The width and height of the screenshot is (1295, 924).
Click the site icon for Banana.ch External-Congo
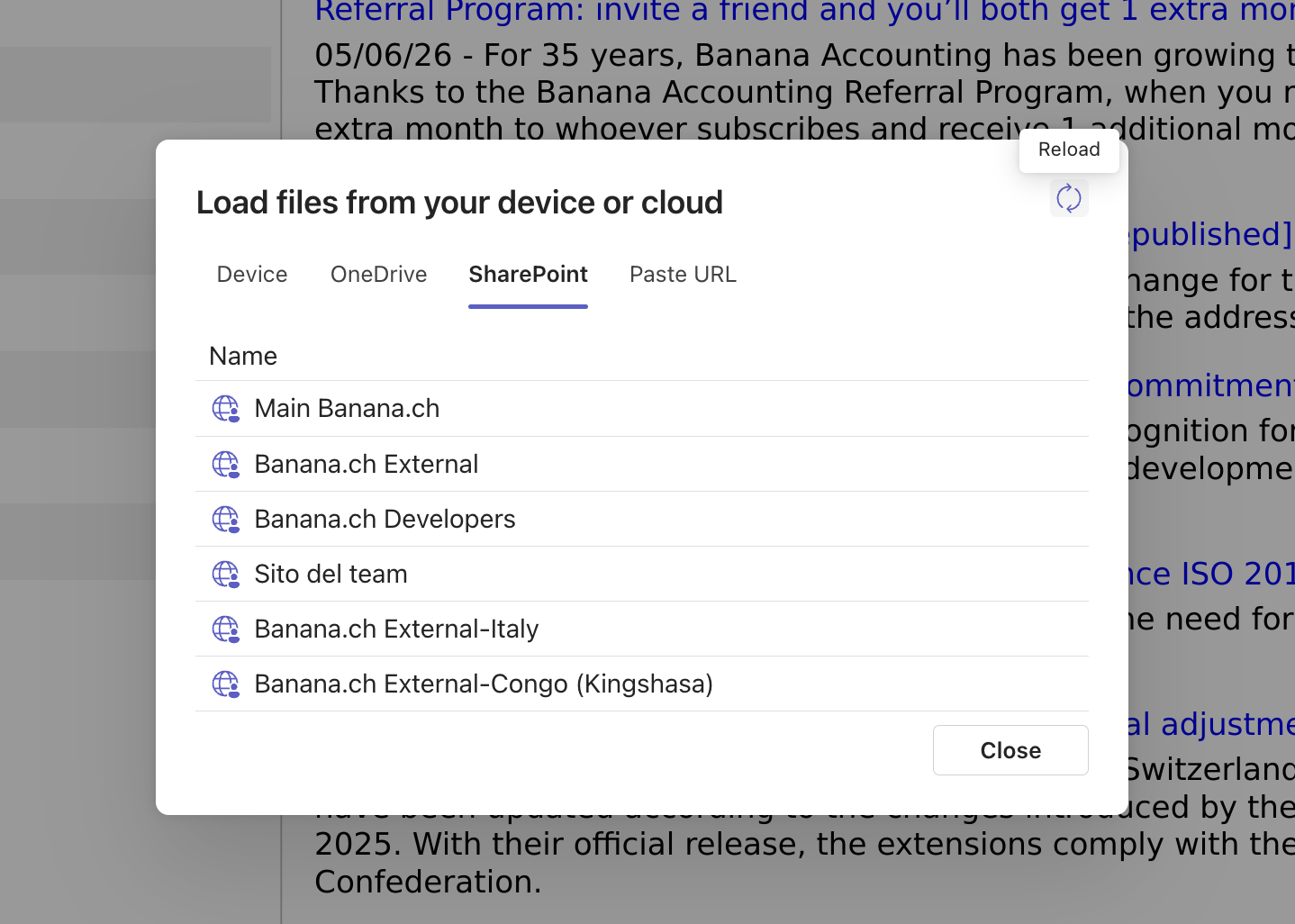click(225, 684)
